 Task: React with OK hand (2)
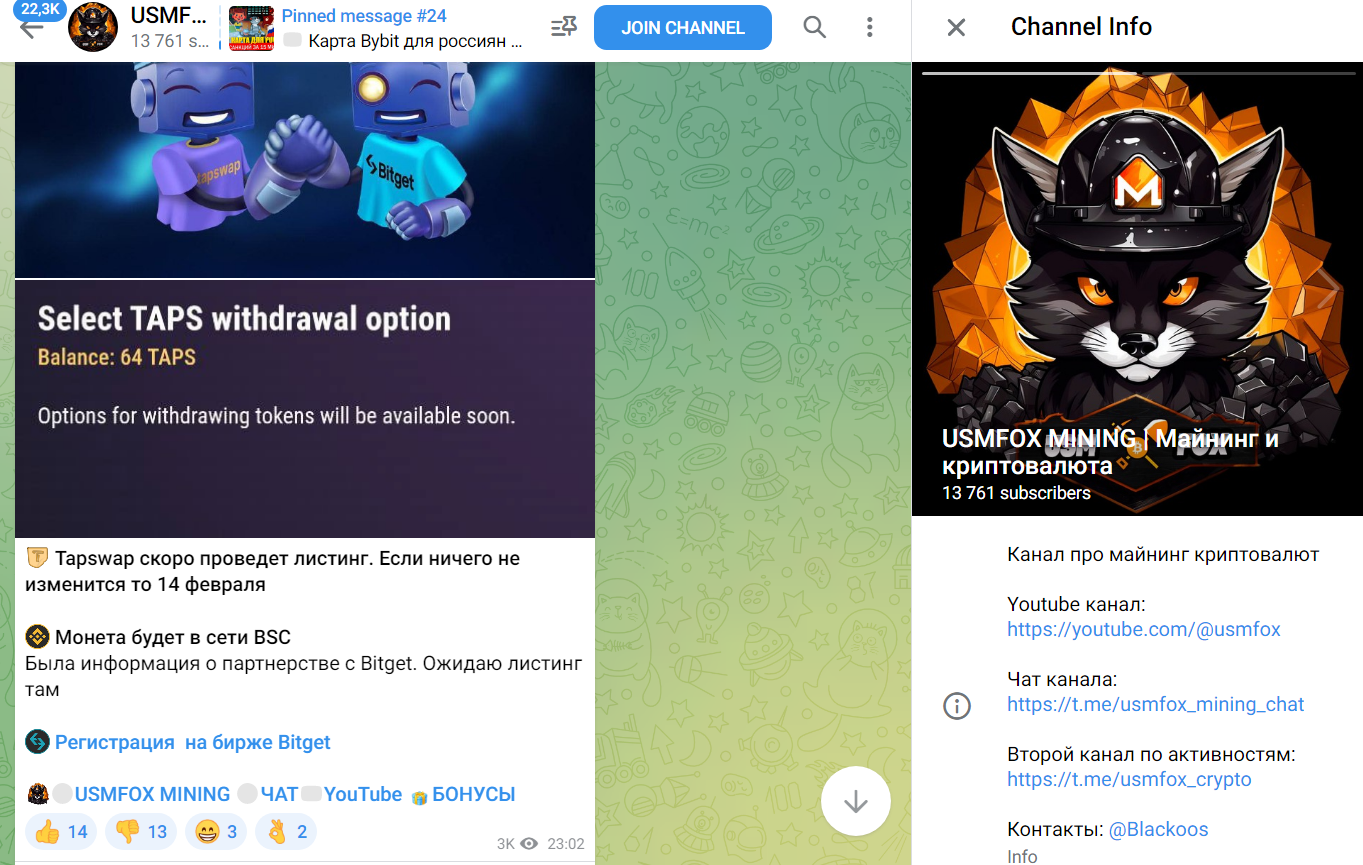(x=286, y=832)
